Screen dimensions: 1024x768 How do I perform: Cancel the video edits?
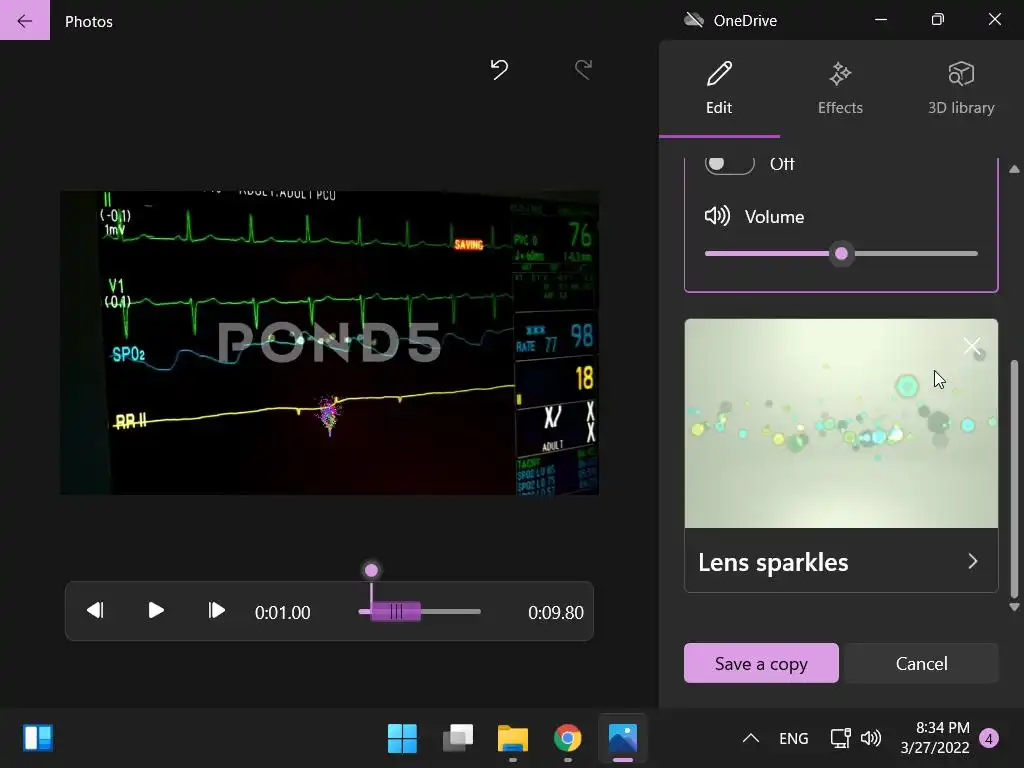coord(921,664)
